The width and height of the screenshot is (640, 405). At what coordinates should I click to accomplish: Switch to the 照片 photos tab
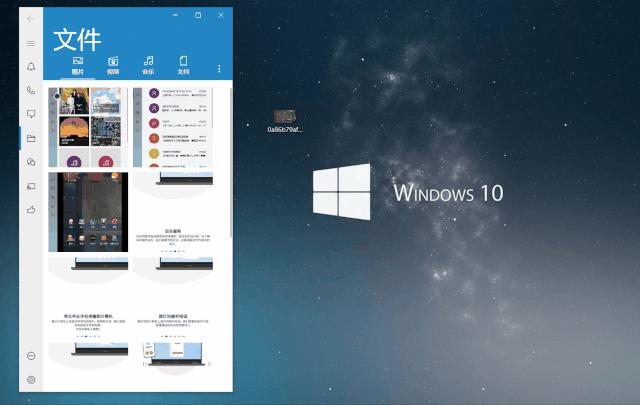78,66
